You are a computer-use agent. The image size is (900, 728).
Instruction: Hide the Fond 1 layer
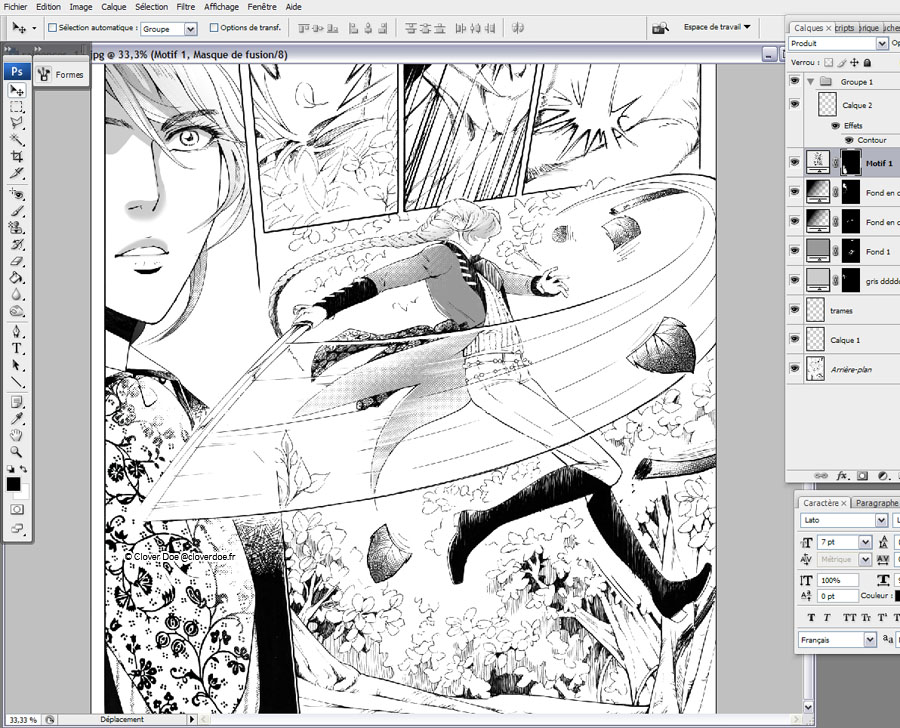pos(794,251)
